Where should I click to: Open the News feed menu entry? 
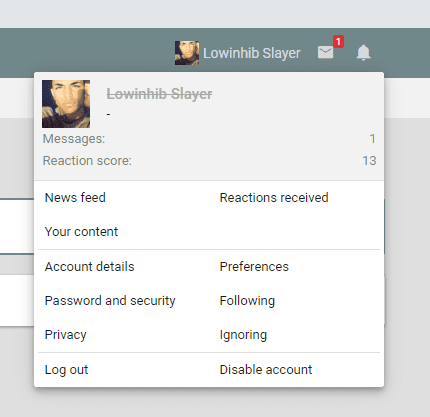click(75, 197)
